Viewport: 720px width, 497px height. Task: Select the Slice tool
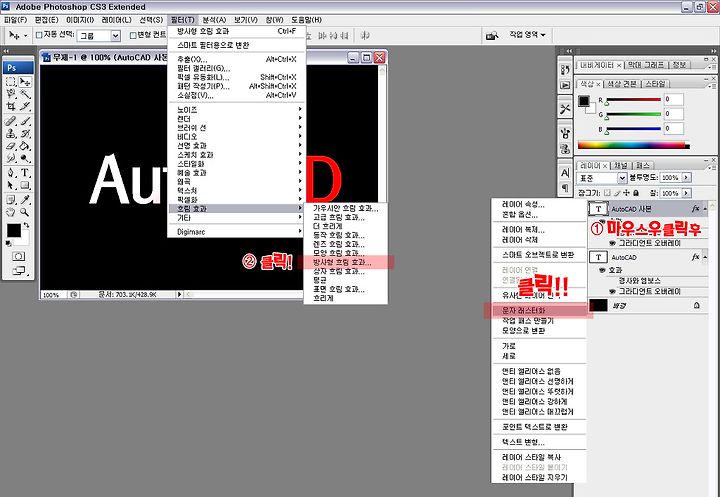(25, 107)
